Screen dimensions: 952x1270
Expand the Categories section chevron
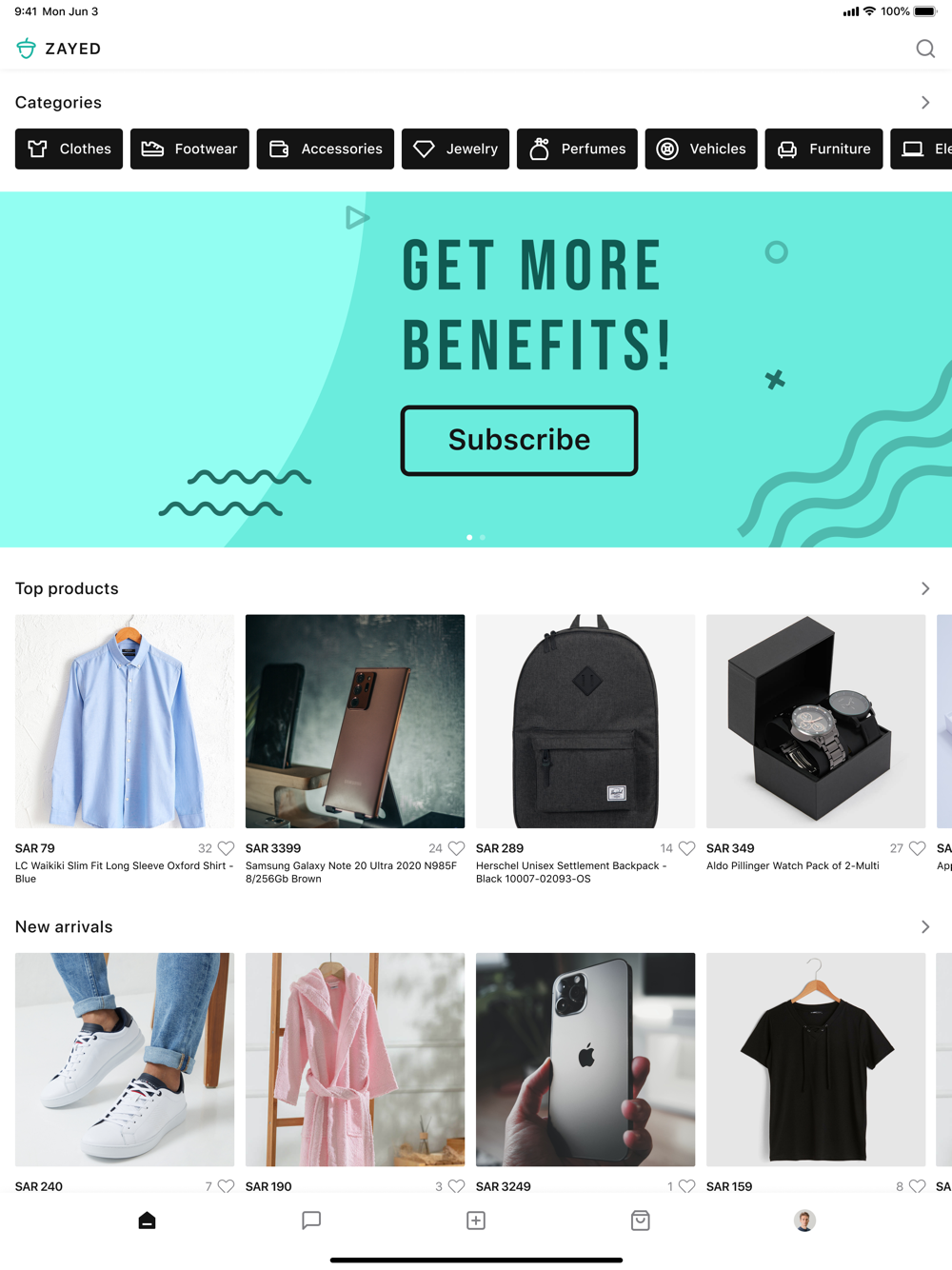[x=925, y=103]
